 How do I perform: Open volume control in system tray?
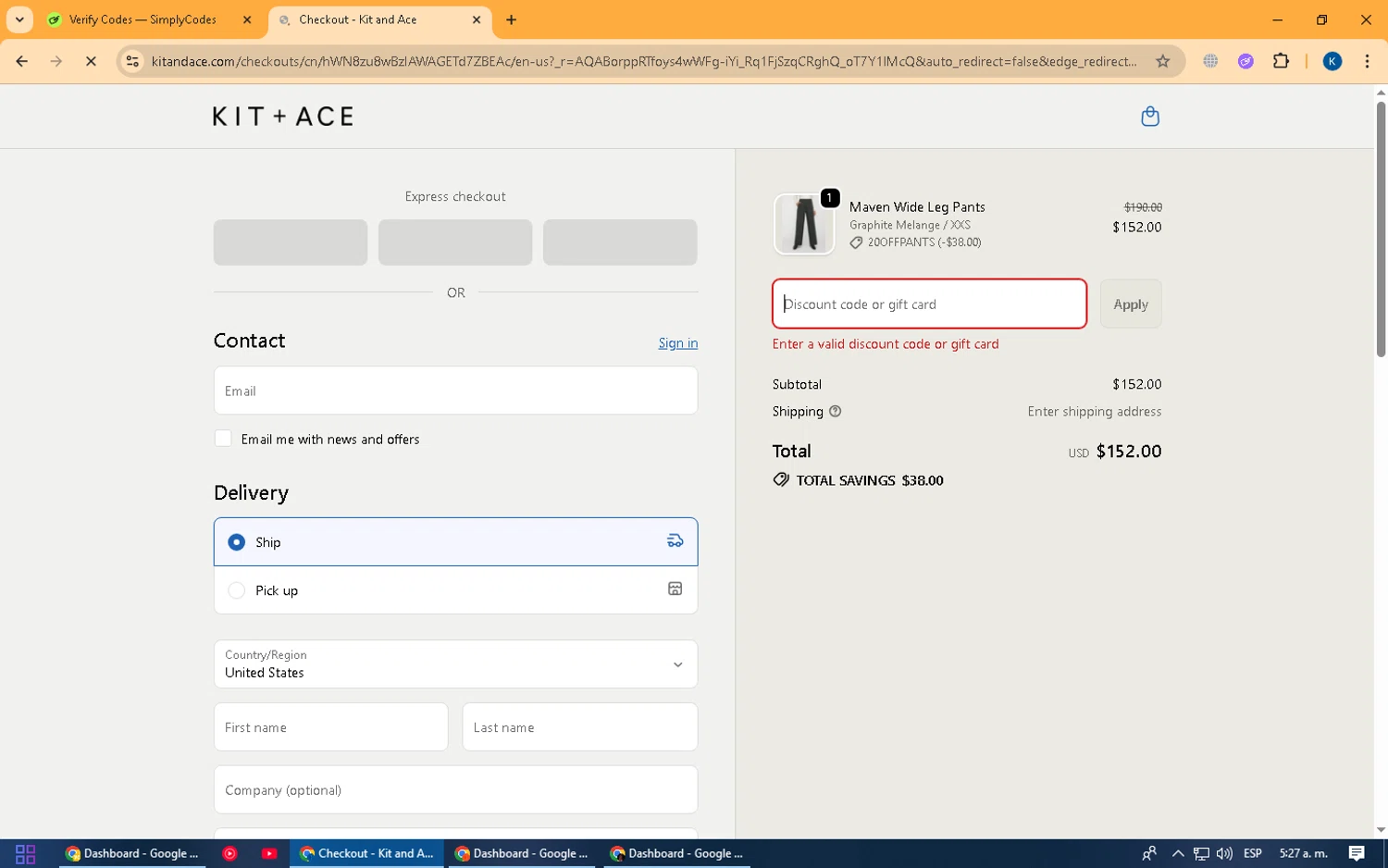point(1224,853)
